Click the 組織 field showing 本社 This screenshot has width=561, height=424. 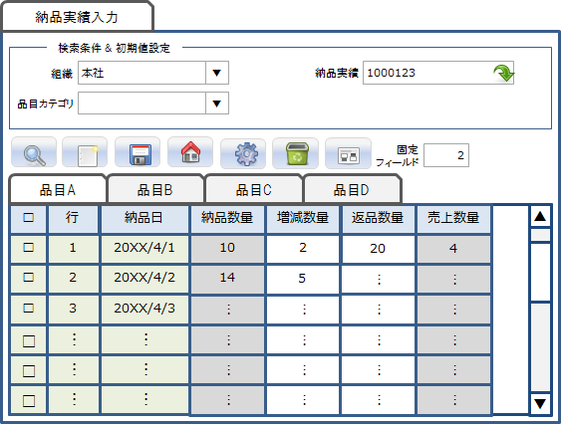[x=142, y=73]
